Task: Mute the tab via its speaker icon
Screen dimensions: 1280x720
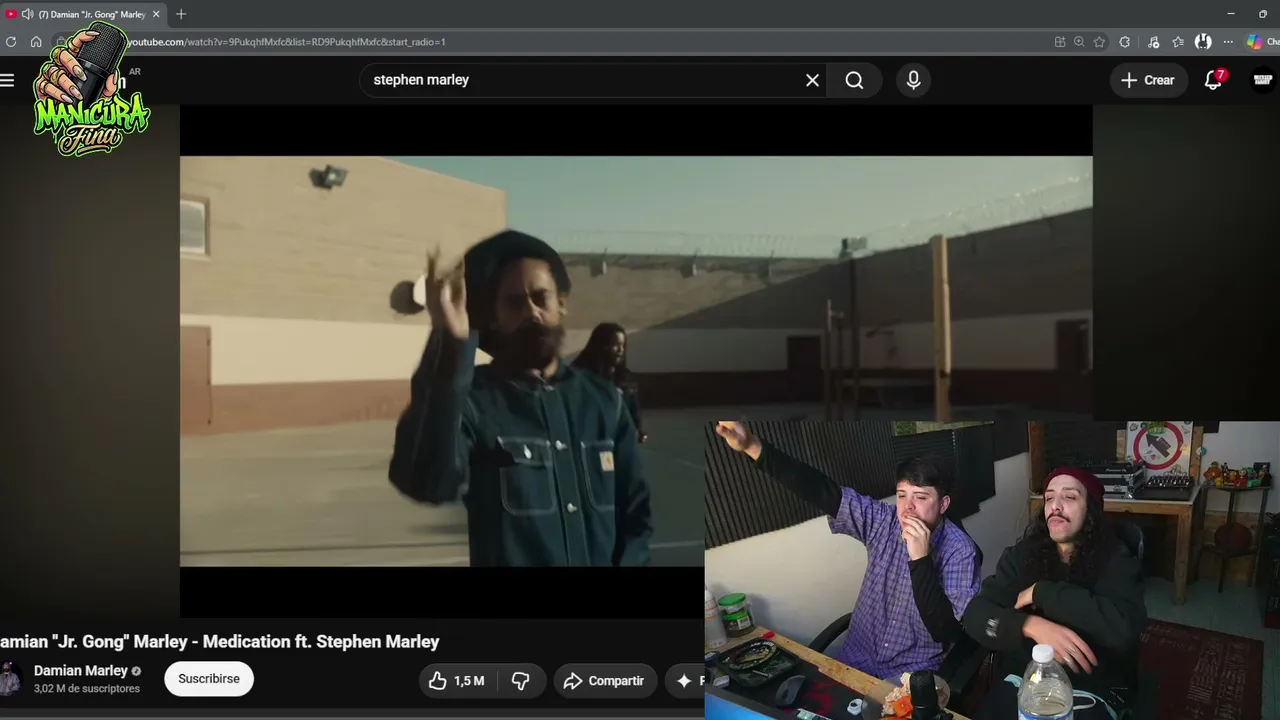Action: pyautogui.click(x=27, y=14)
